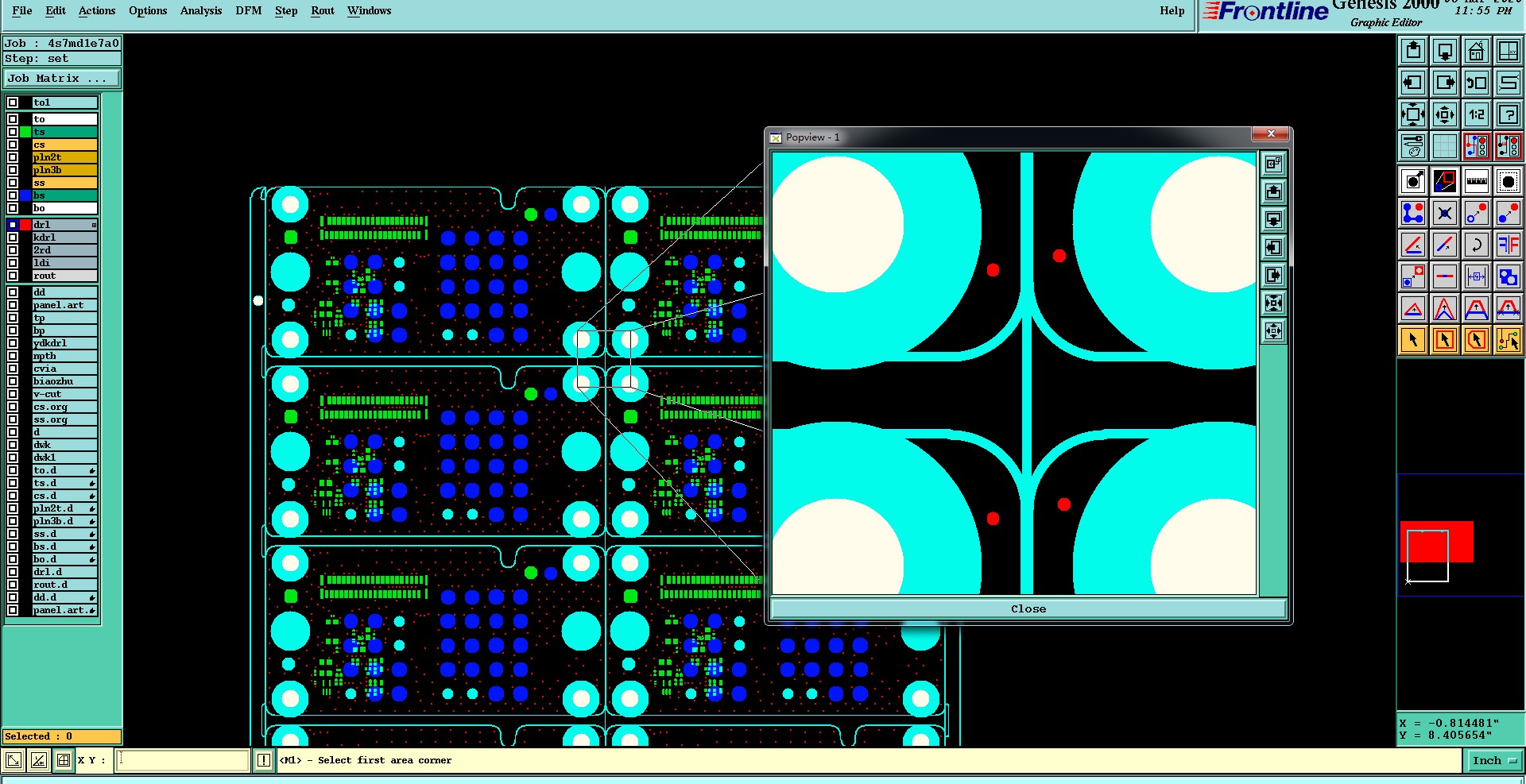1526x784 pixels.
Task: Click the pan right view icon
Action: coord(1445,83)
